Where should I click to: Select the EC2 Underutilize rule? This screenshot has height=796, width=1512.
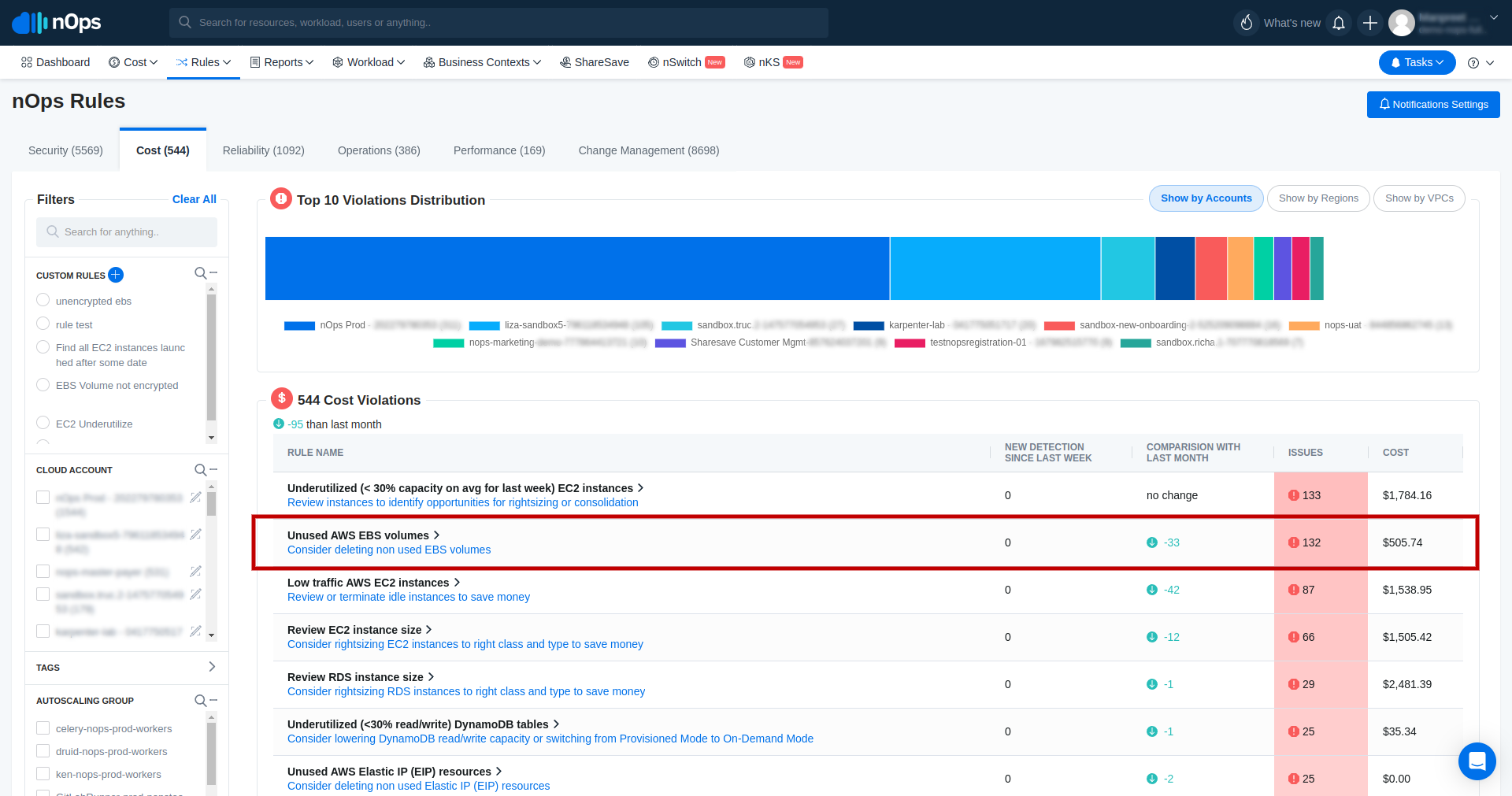[43, 423]
